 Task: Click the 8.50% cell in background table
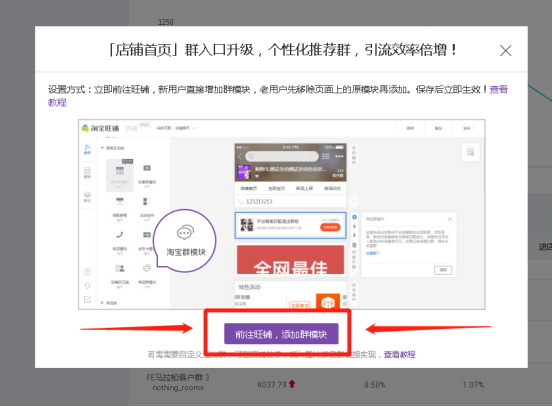point(375,384)
